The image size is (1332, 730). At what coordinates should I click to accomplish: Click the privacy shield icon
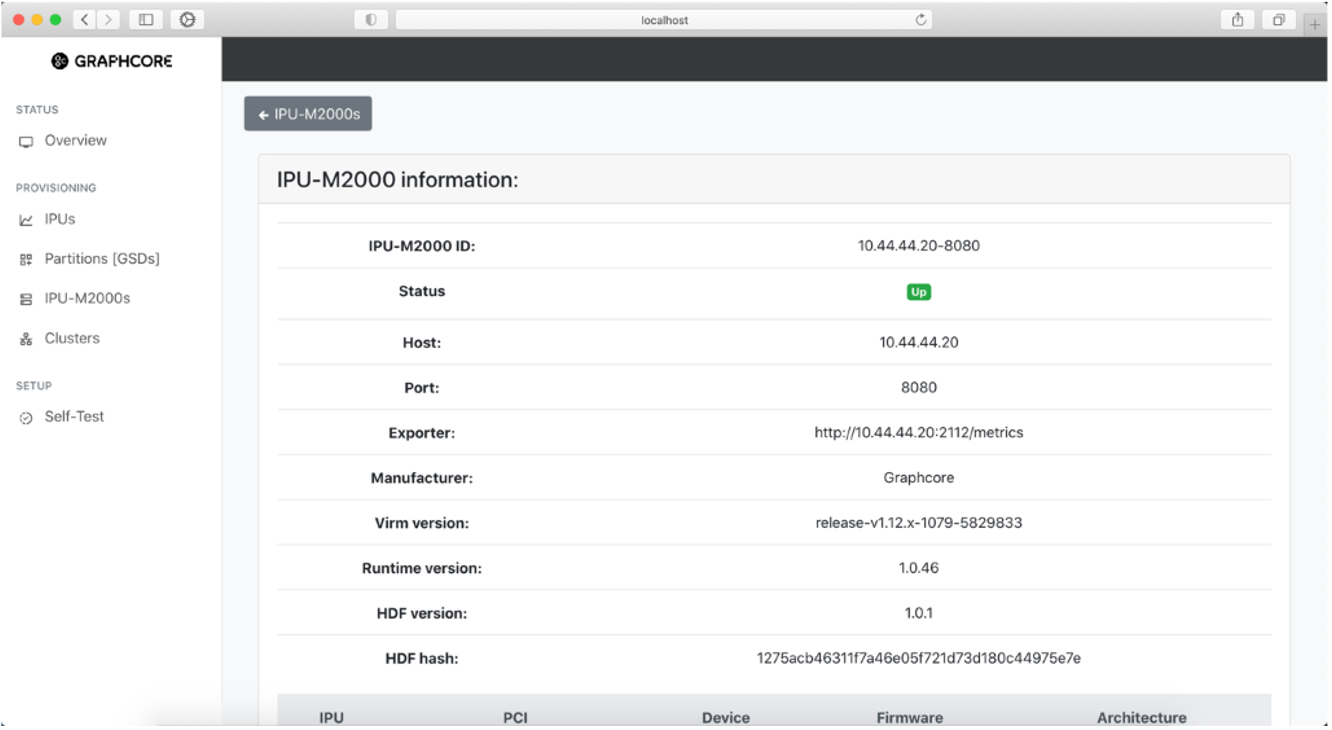click(x=371, y=20)
